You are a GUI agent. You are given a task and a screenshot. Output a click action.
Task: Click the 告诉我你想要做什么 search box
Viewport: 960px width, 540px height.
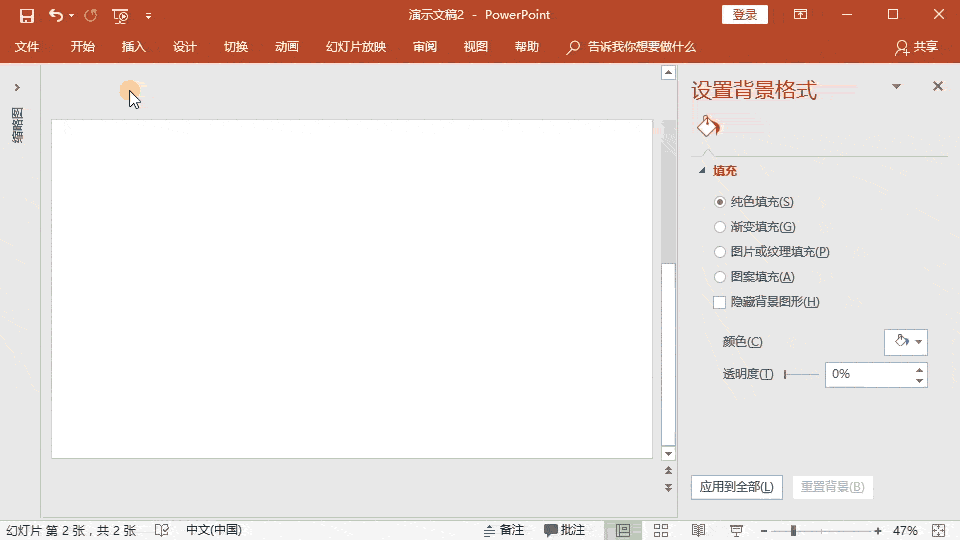click(632, 47)
